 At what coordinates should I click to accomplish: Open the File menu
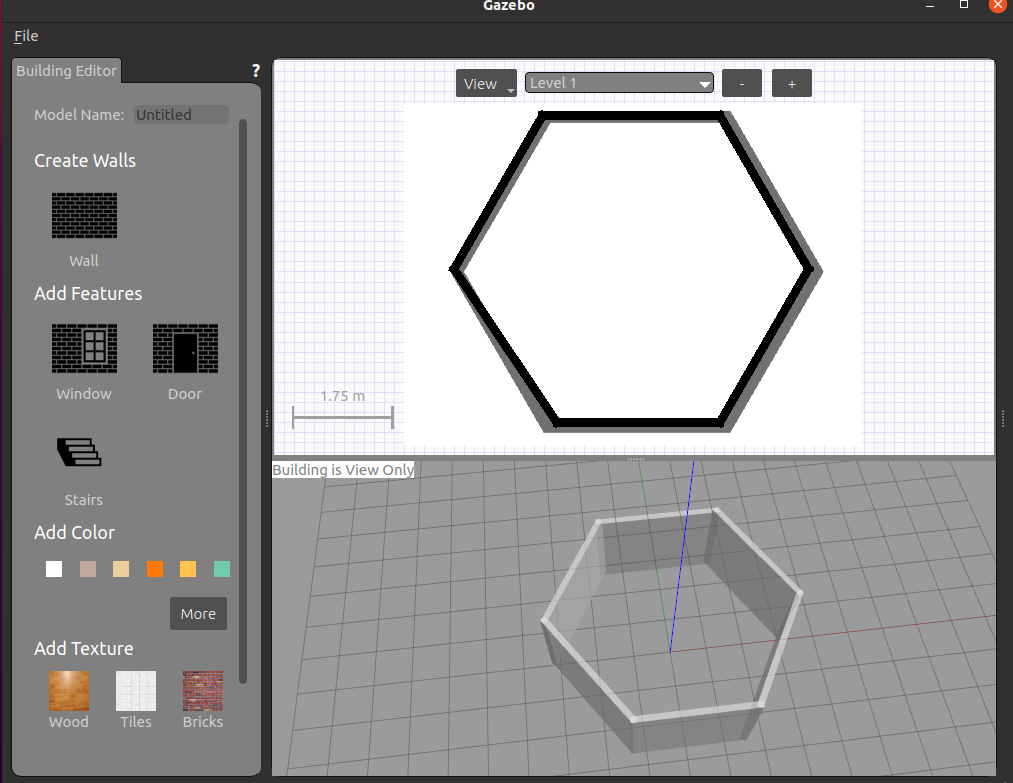26,36
